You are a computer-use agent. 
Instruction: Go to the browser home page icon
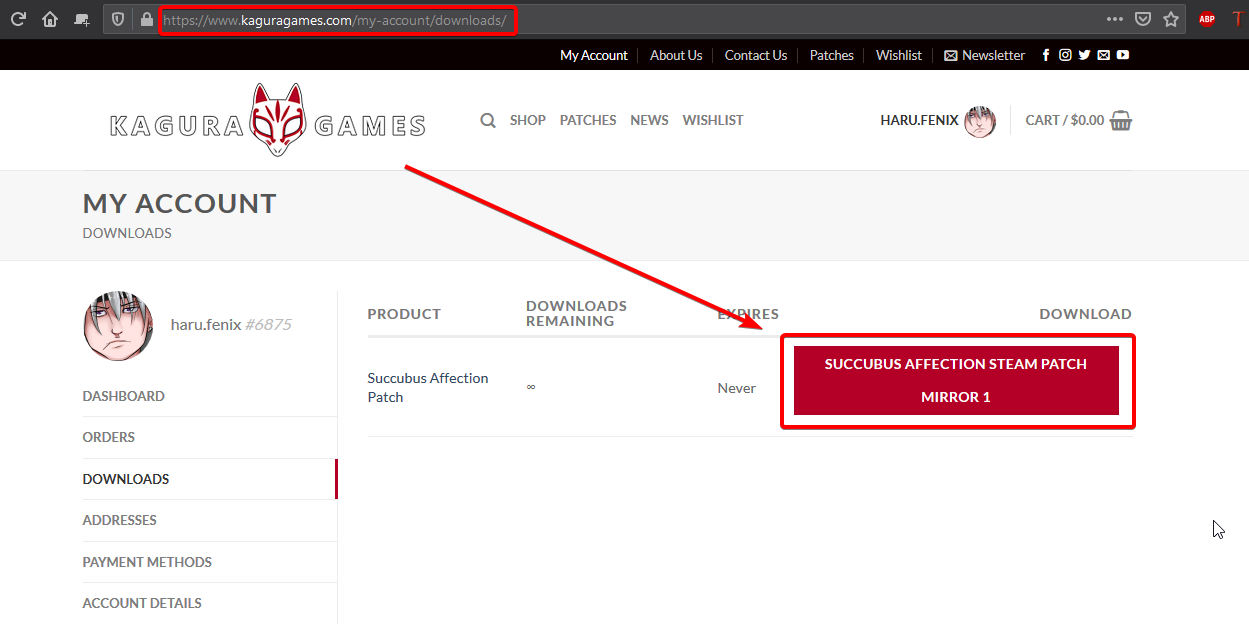(50, 19)
